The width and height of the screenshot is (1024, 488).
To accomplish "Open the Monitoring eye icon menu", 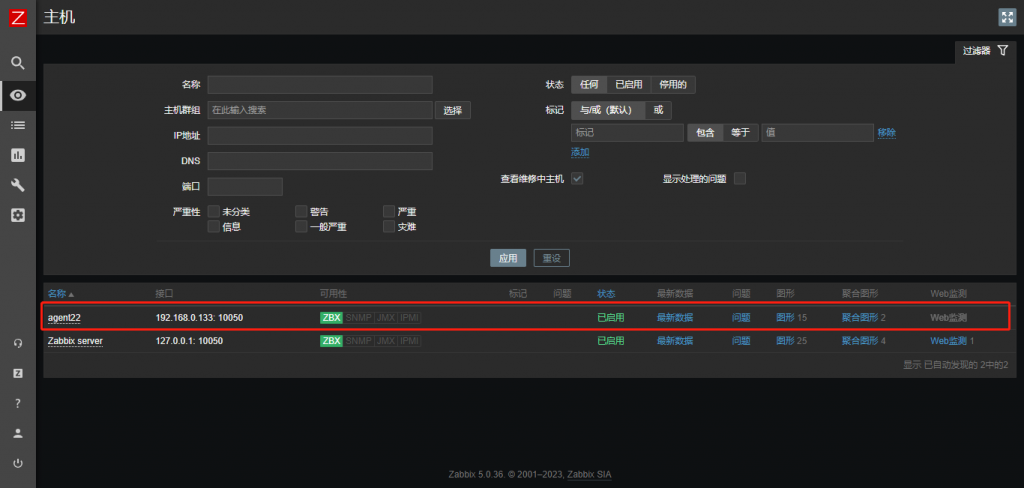I will (x=18, y=95).
